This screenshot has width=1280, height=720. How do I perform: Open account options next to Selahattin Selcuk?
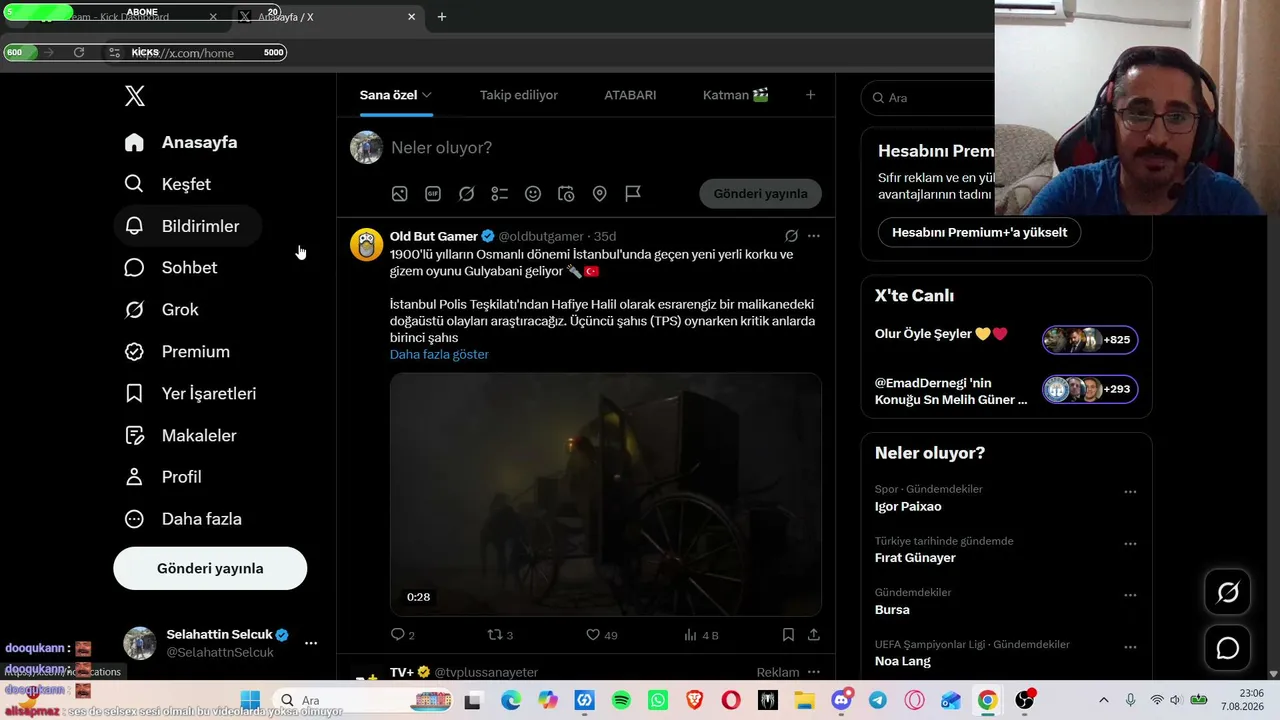[x=311, y=643]
